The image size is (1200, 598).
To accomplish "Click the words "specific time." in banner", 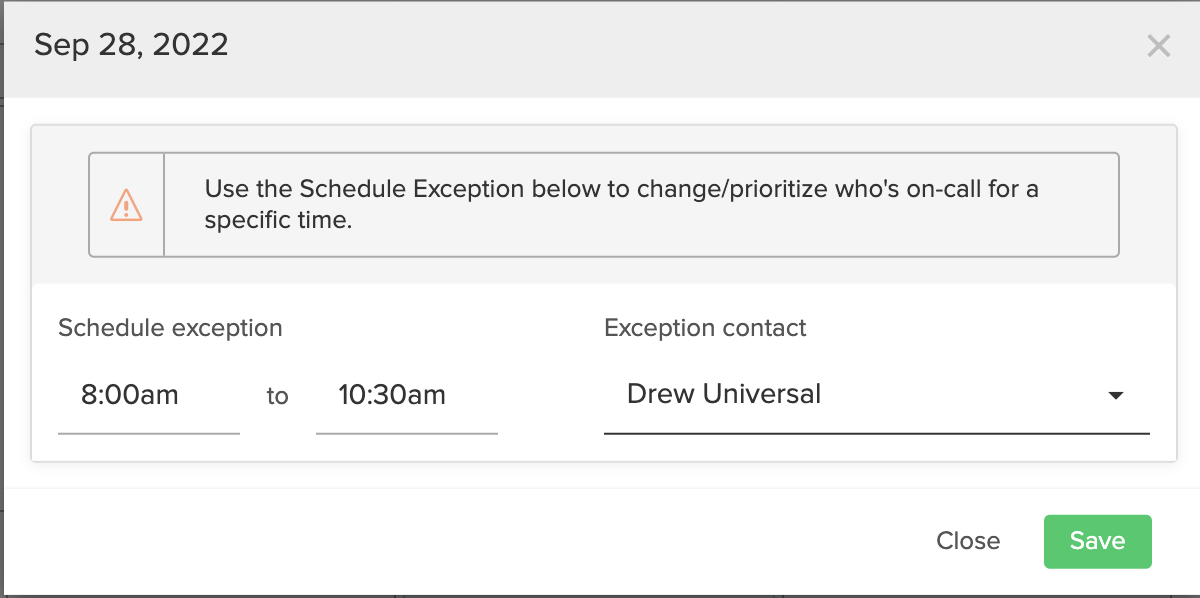I will (278, 221).
